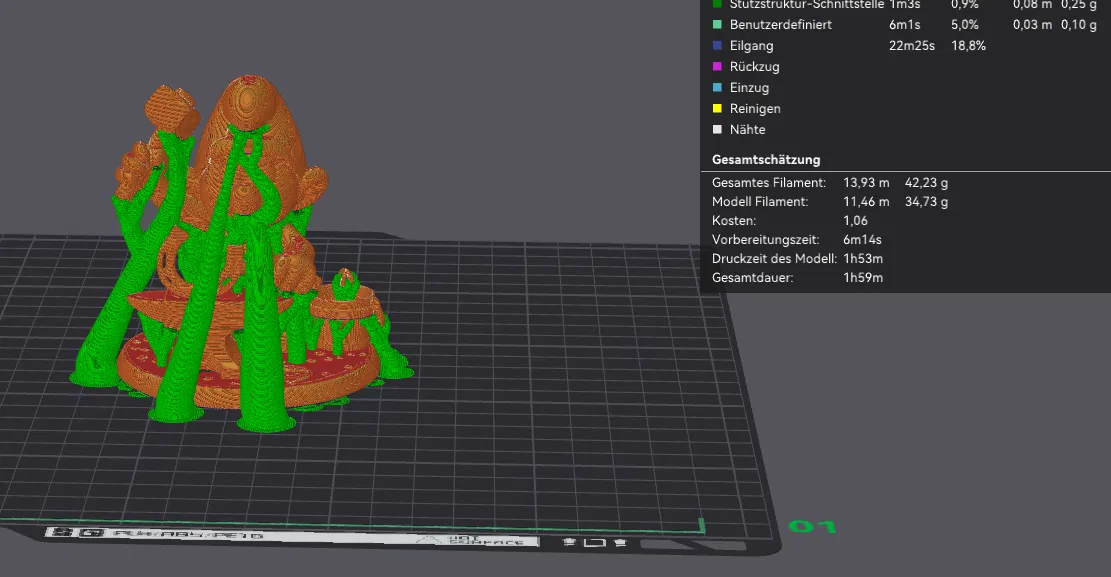
Task: Toggle Nähte seams display
Action: [x=748, y=130]
